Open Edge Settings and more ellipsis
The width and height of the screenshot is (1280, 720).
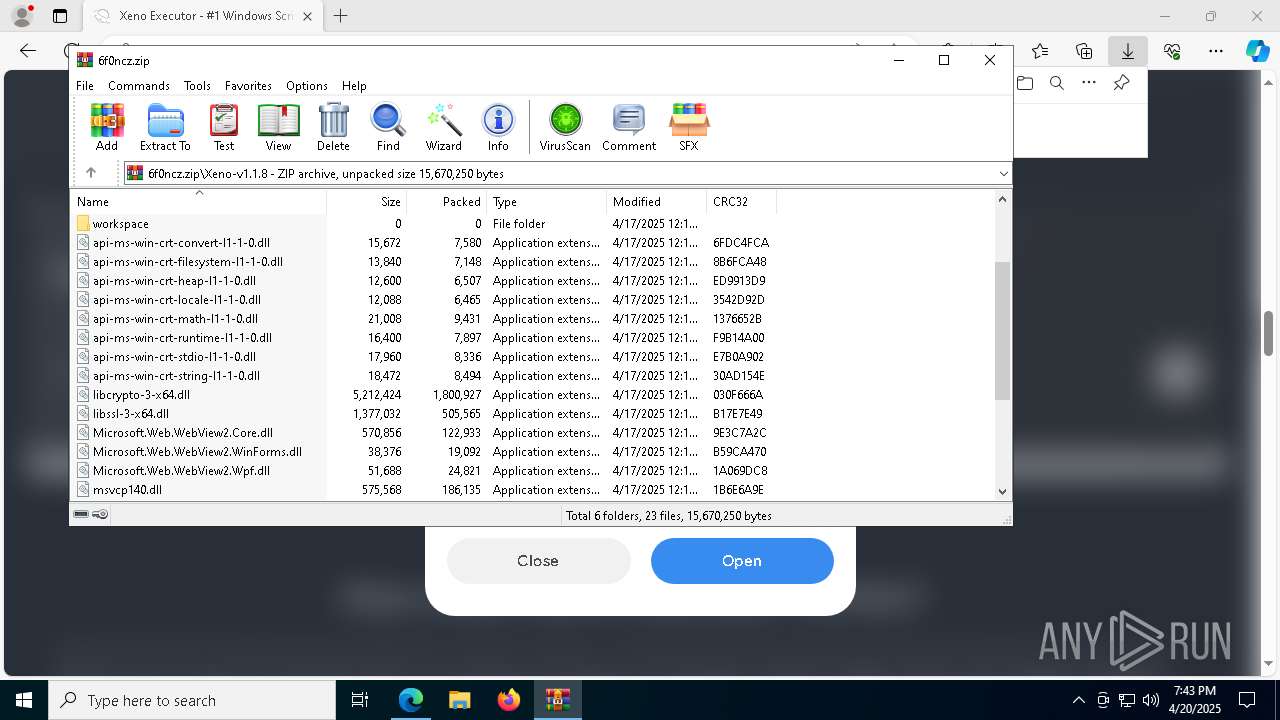(1215, 51)
